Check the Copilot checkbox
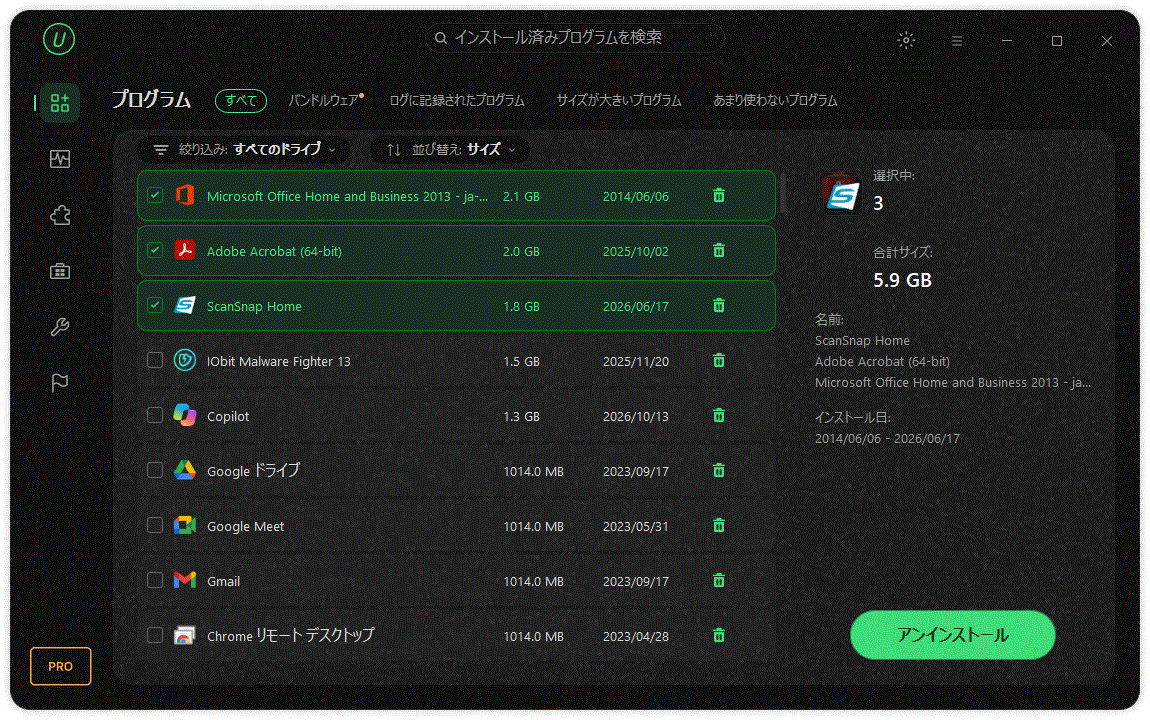The height and width of the screenshot is (720, 1150). pyautogui.click(x=155, y=415)
